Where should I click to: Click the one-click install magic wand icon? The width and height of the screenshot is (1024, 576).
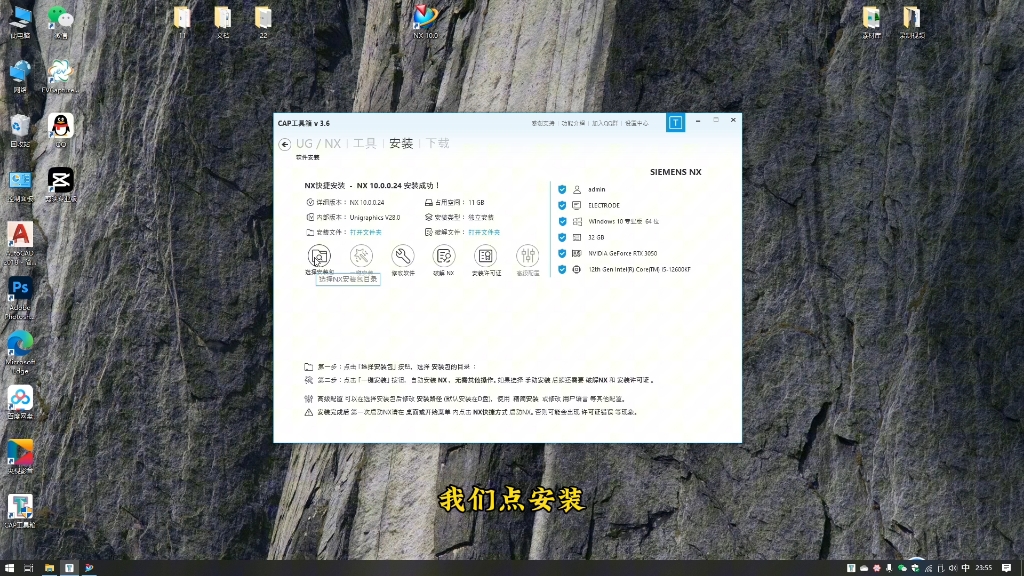point(362,257)
